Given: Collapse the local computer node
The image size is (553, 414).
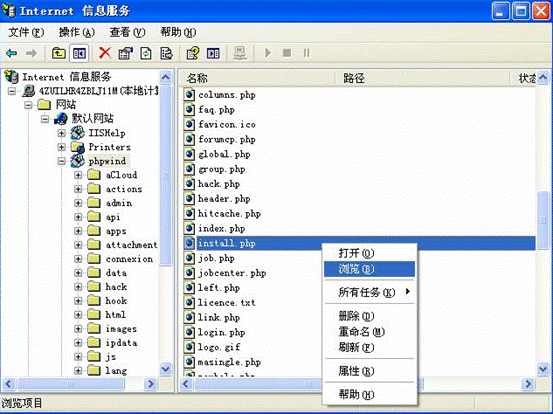Looking at the screenshot, I should pos(12,91).
